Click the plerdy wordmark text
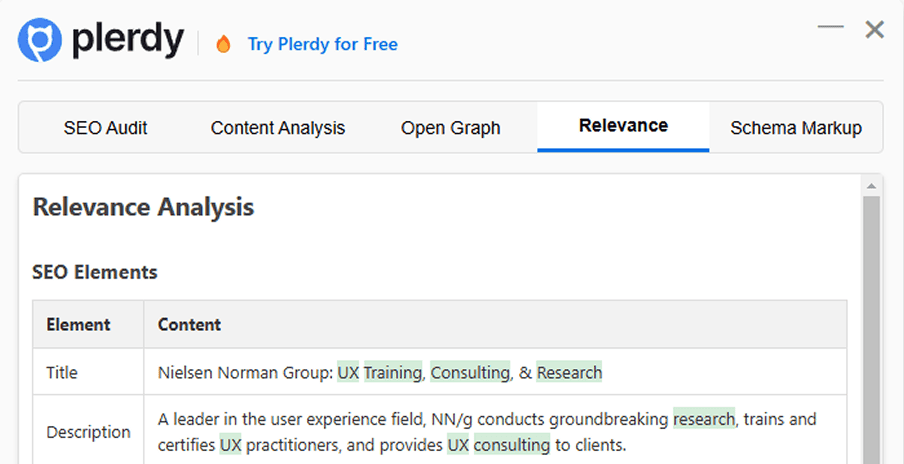 click(128, 41)
